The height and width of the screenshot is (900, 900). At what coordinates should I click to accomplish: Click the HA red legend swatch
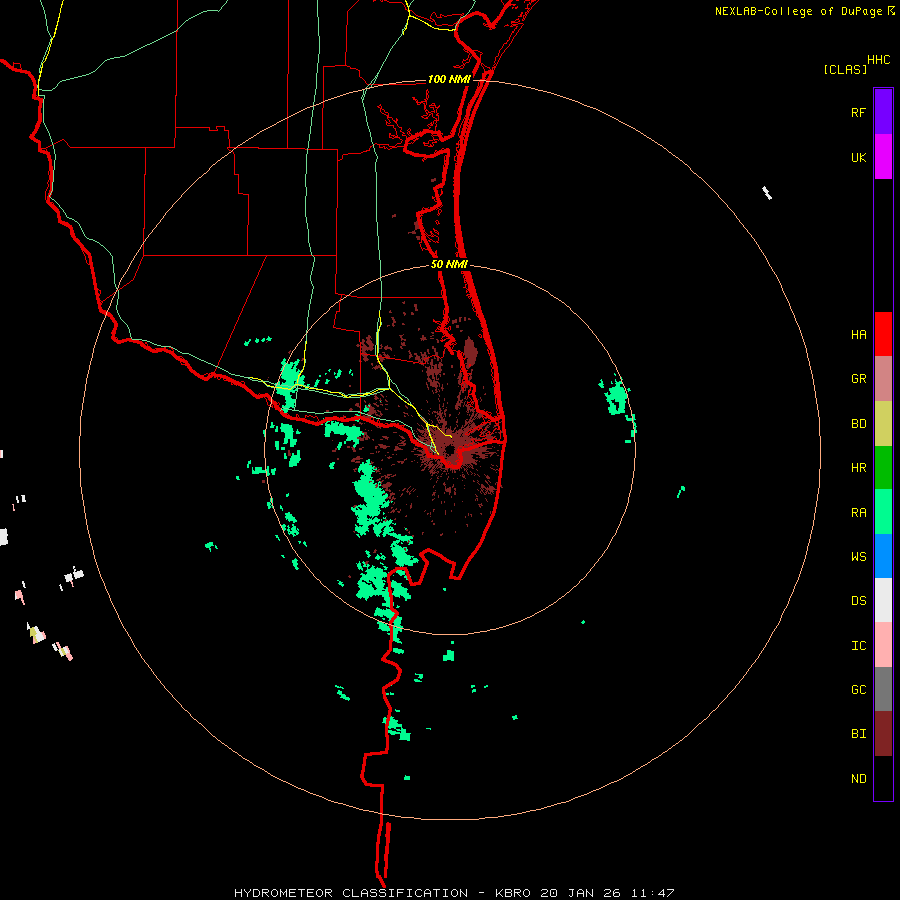[883, 334]
